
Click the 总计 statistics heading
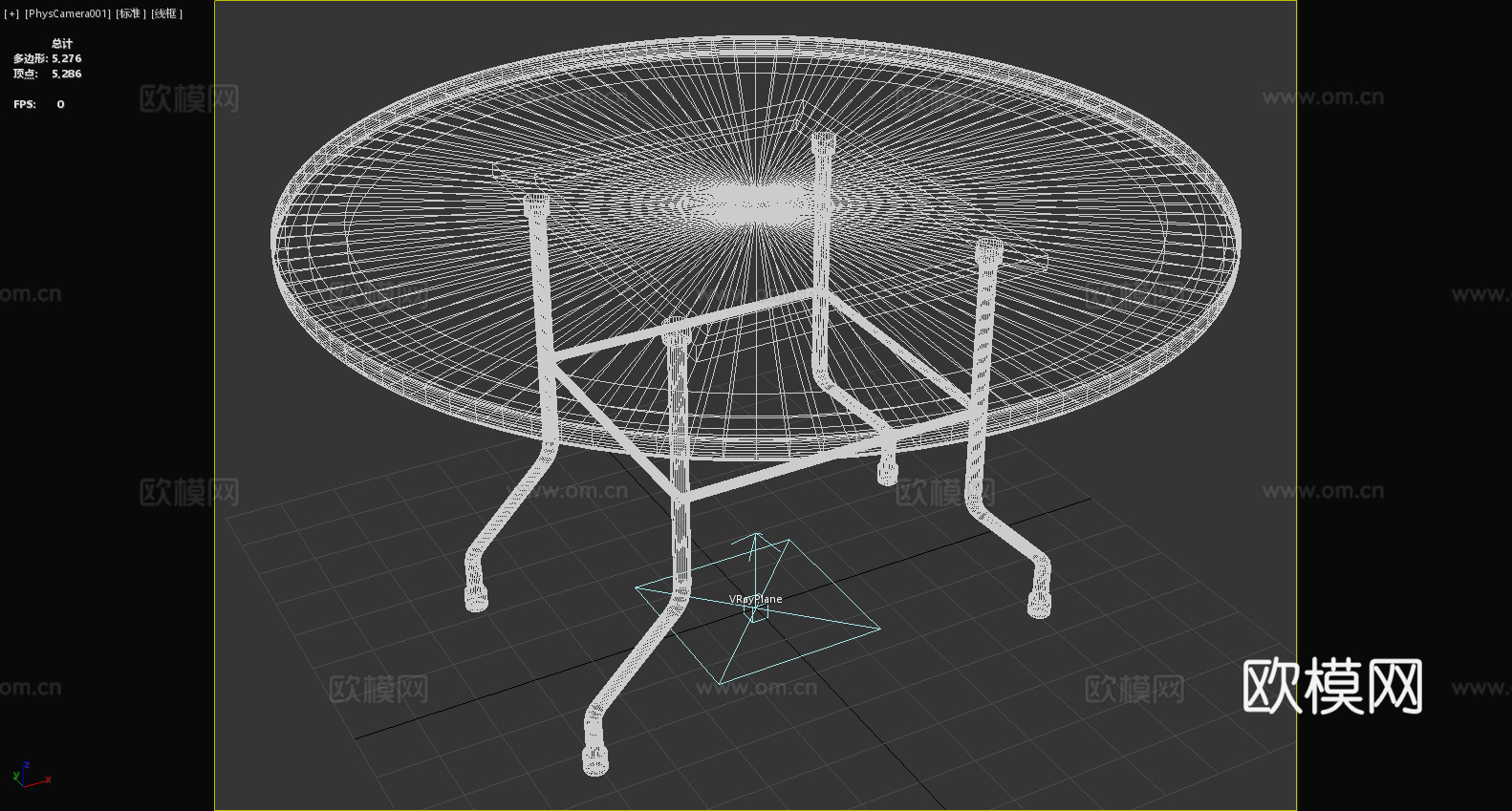click(x=62, y=43)
